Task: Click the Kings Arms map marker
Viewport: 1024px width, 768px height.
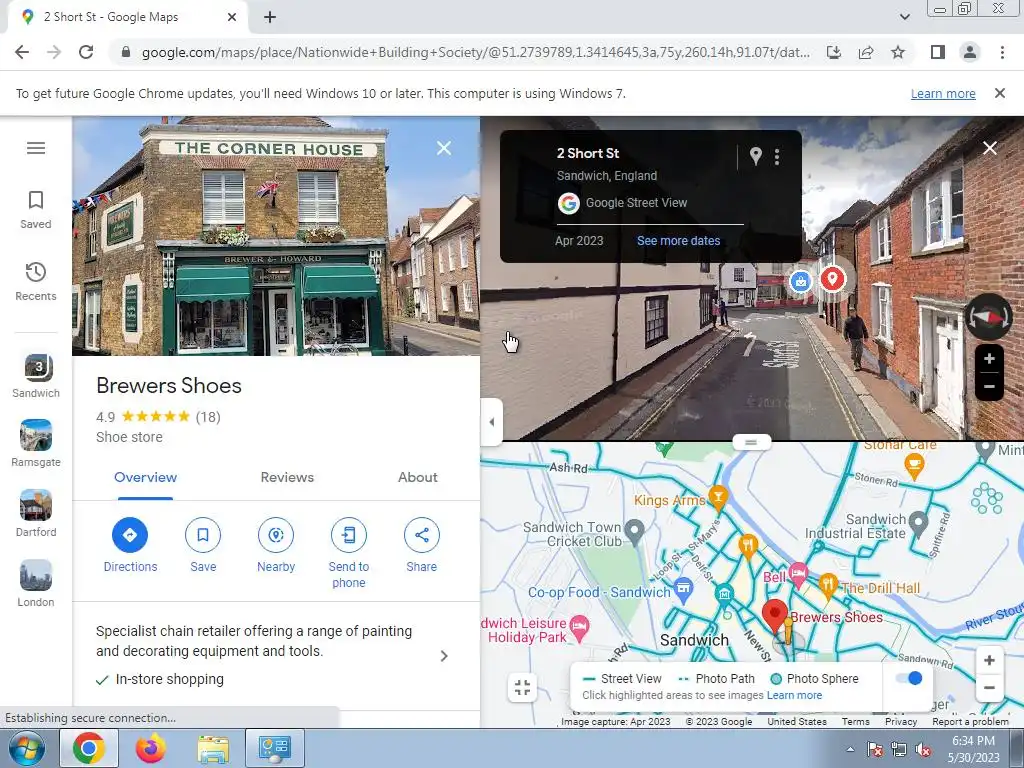Action: point(718,498)
